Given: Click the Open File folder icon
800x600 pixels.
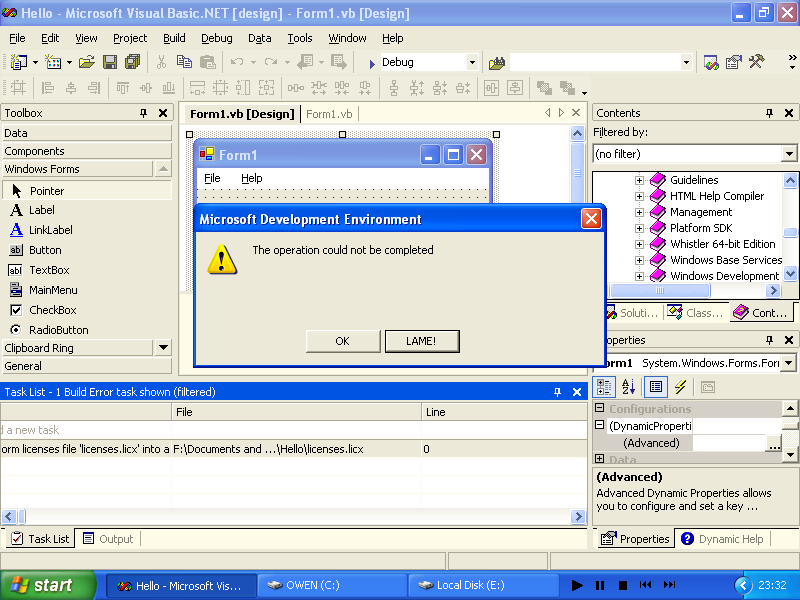Looking at the screenshot, I should tap(87, 62).
